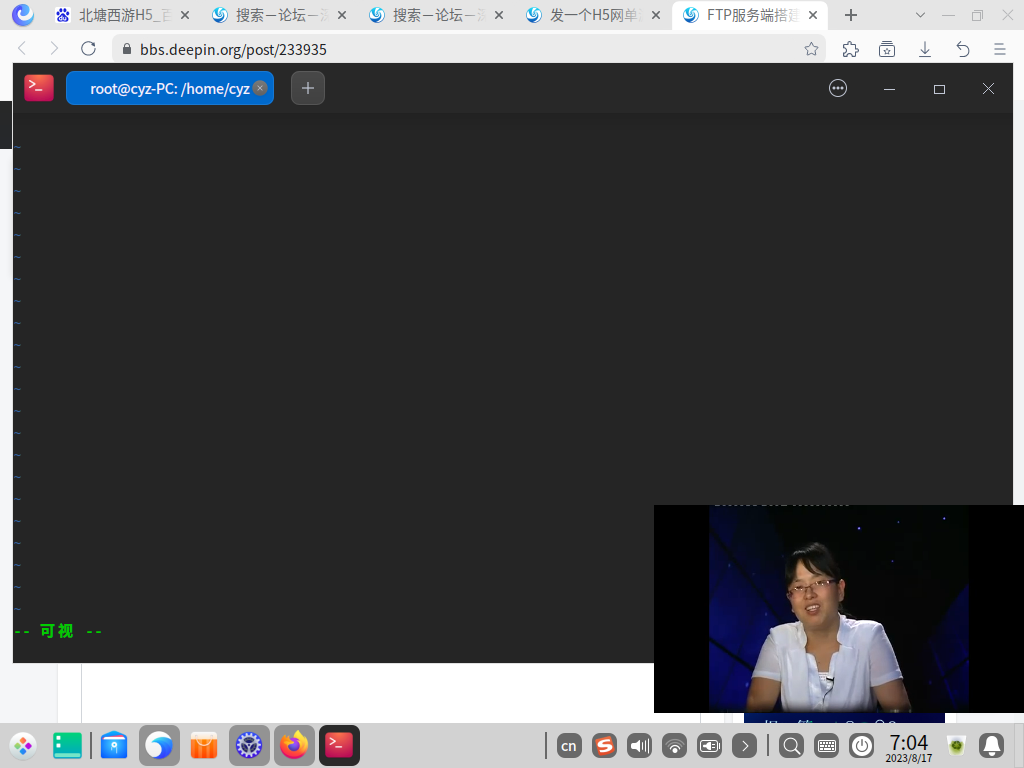Add a new terminal tab

308,88
